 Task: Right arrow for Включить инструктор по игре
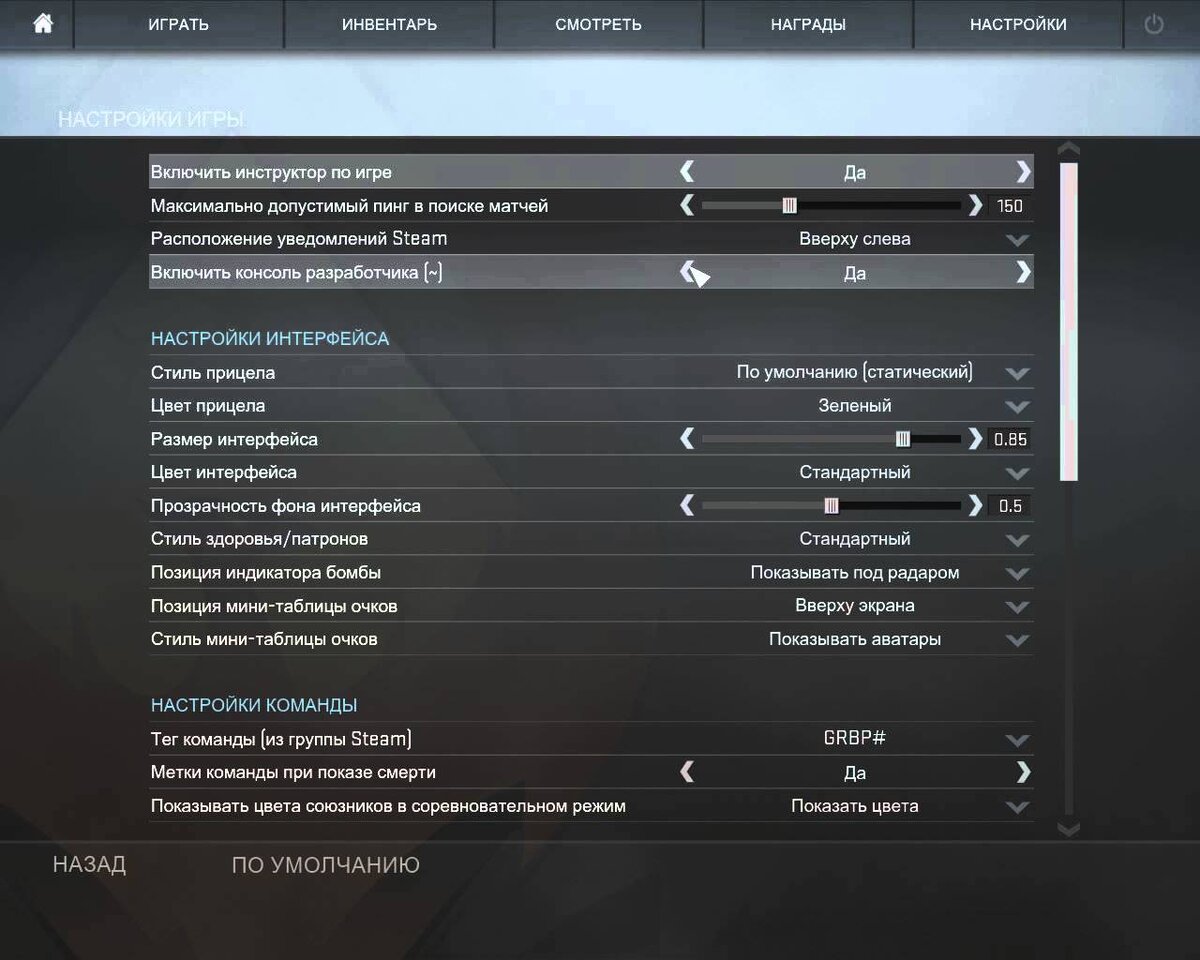pyautogui.click(x=1022, y=172)
